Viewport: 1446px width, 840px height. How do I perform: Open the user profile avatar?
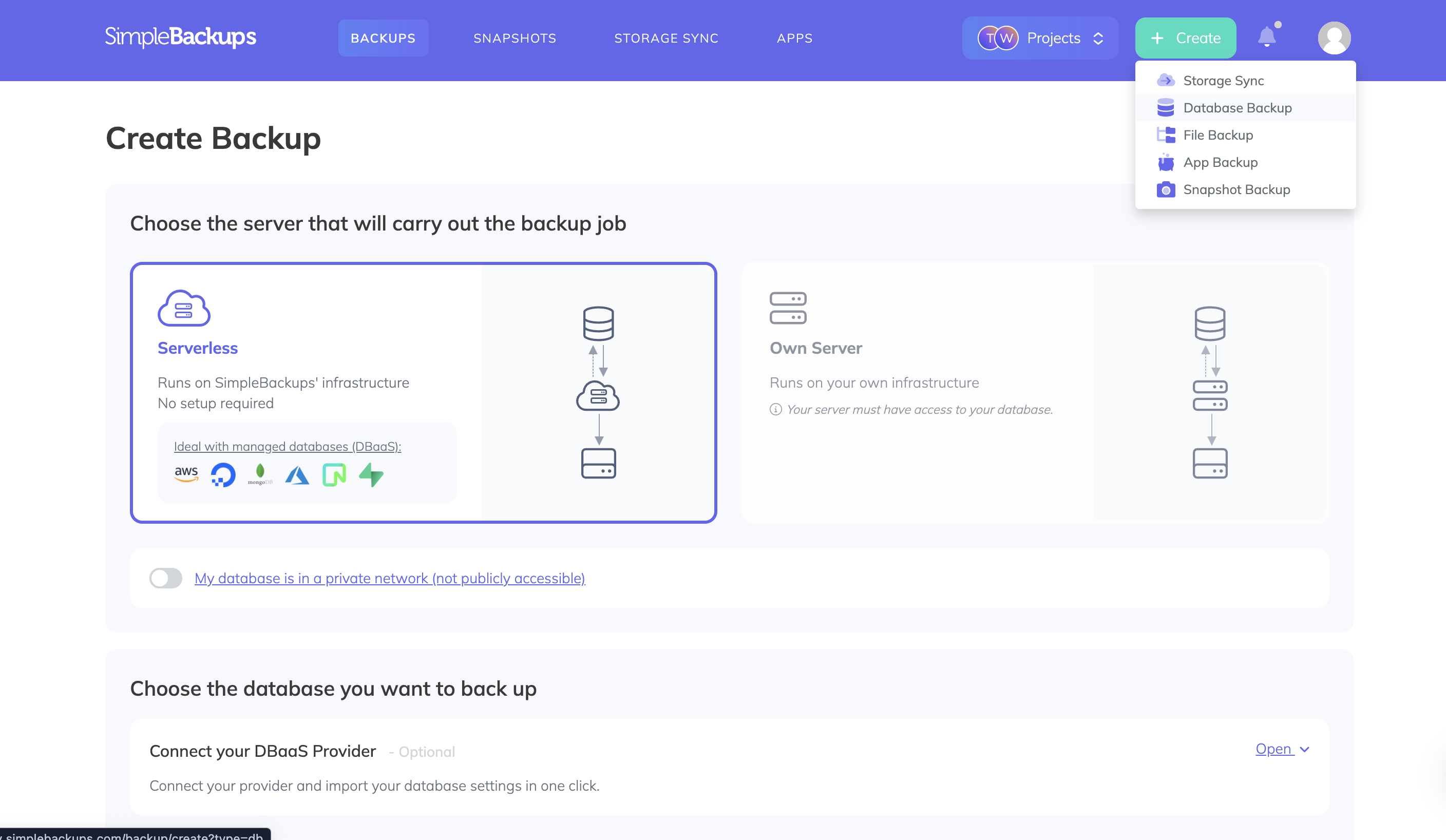(1334, 37)
